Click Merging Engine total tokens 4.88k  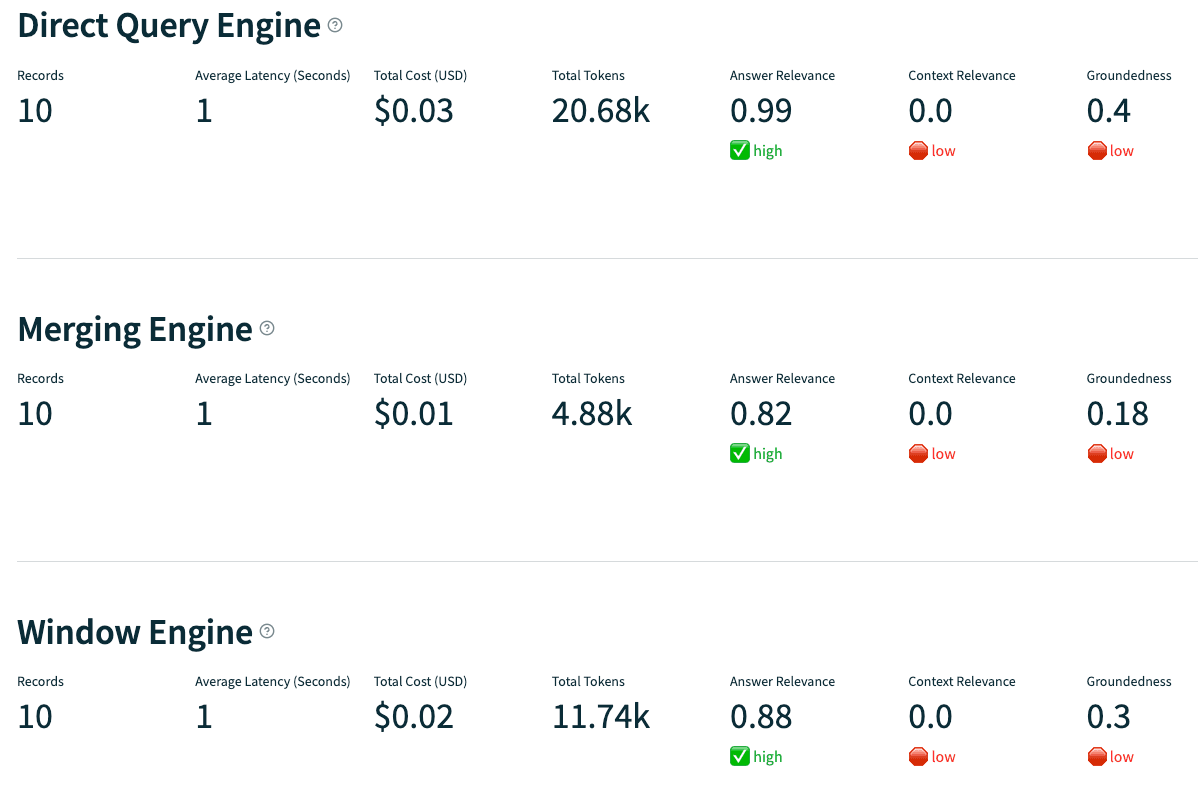(592, 414)
